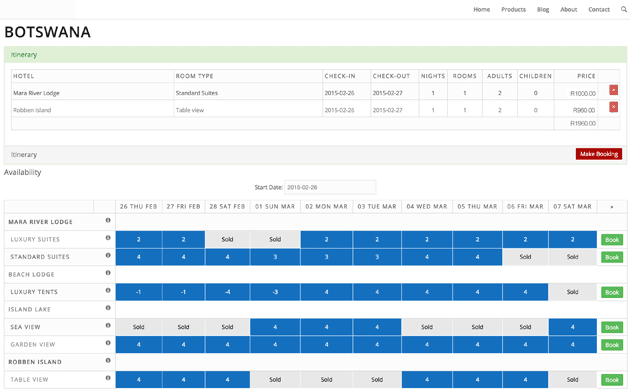Image resolution: width=630 pixels, height=392 pixels.
Task: Open Contact menu item
Action: pos(599,9)
